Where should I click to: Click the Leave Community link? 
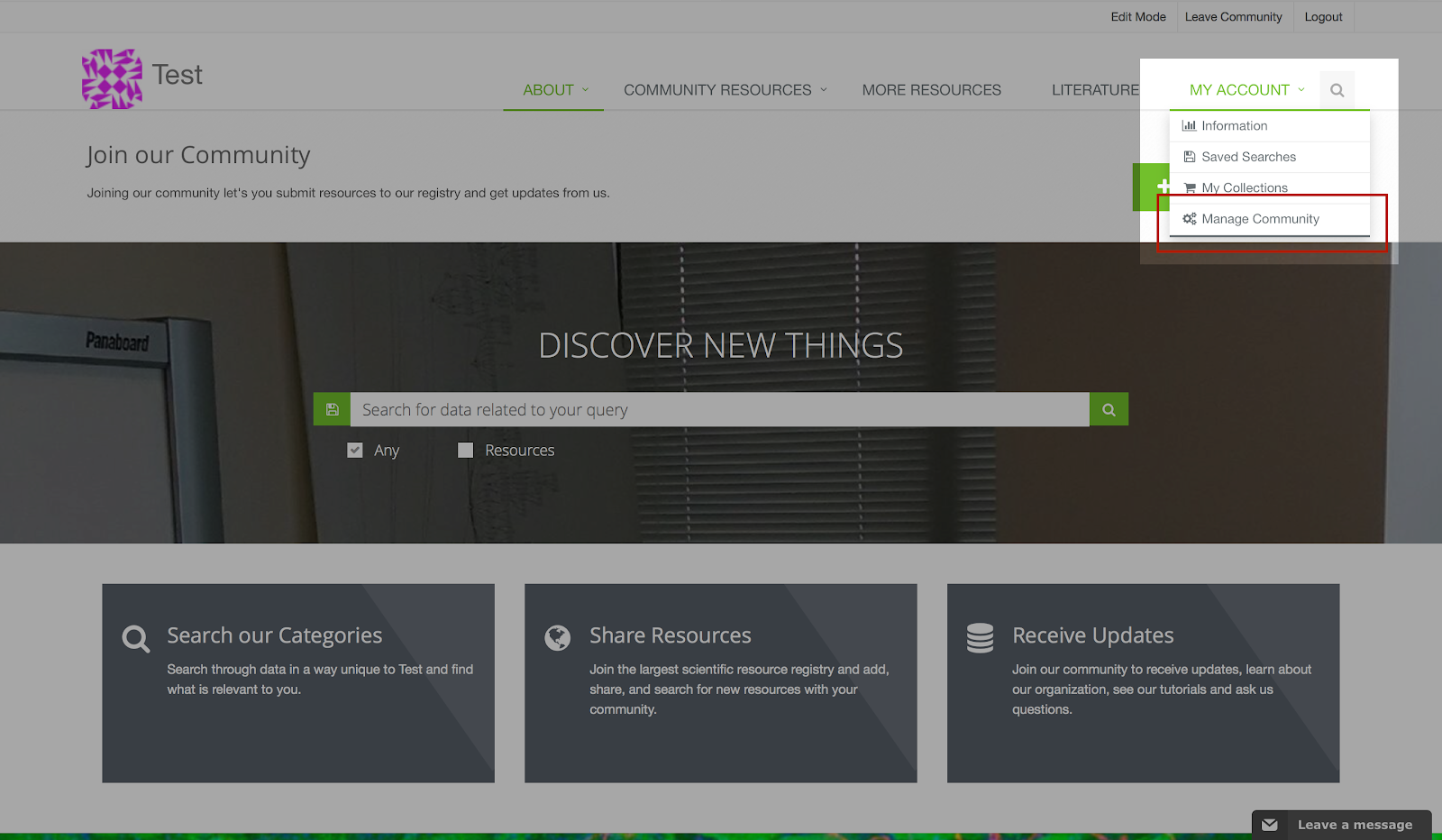pyautogui.click(x=1233, y=17)
